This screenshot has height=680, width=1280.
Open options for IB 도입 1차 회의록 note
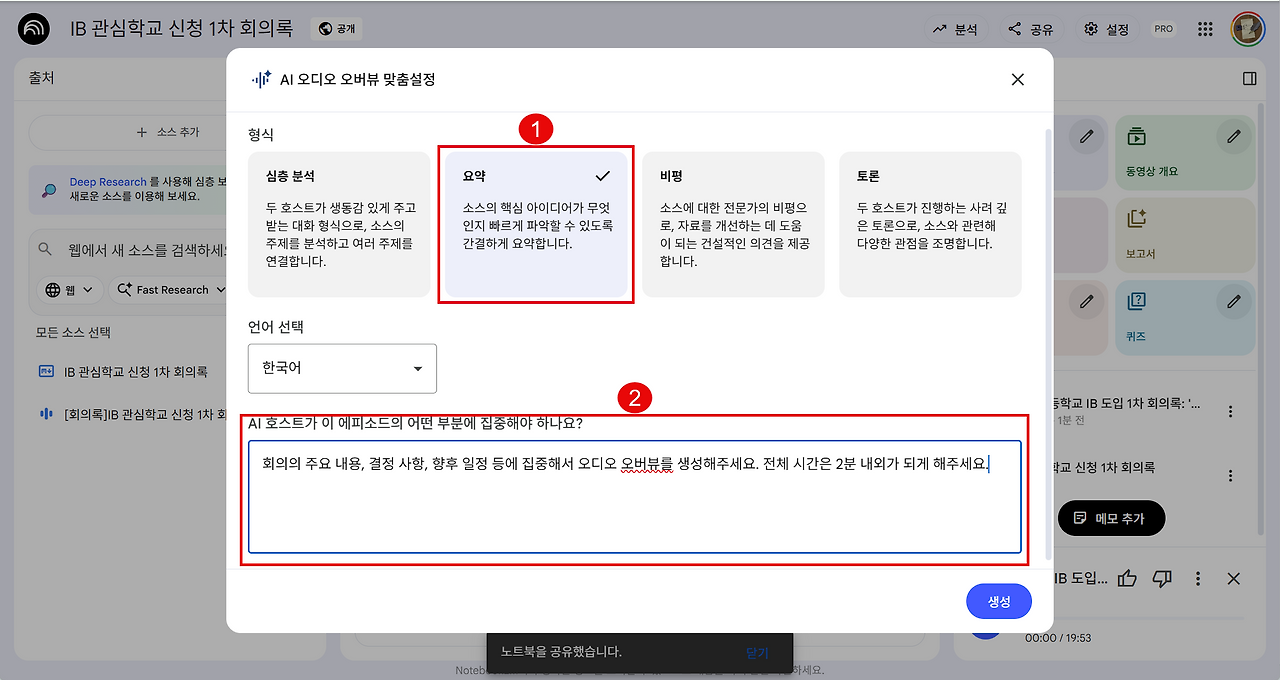[1230, 412]
